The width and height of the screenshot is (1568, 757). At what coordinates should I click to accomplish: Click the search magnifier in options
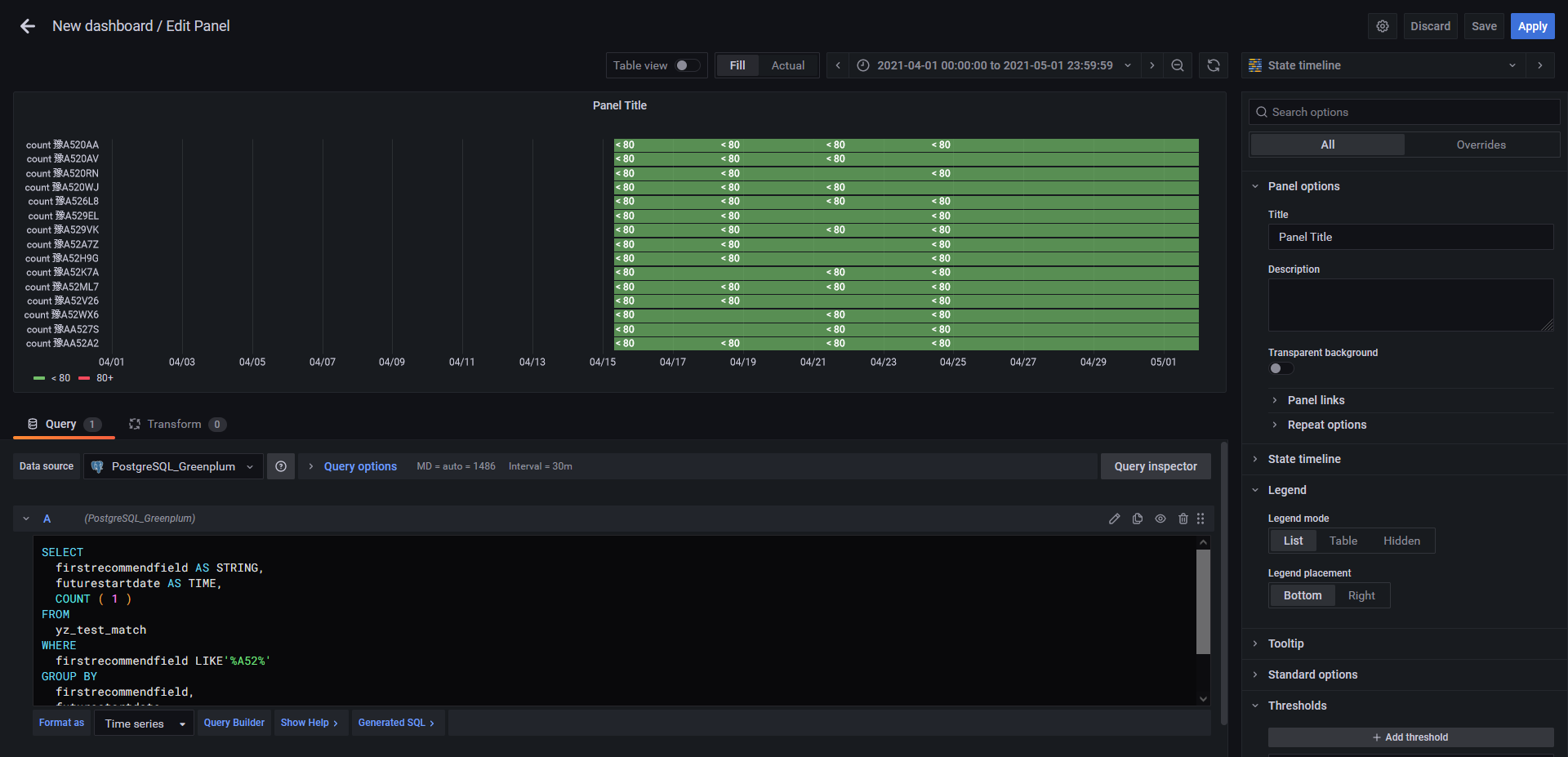1262,112
